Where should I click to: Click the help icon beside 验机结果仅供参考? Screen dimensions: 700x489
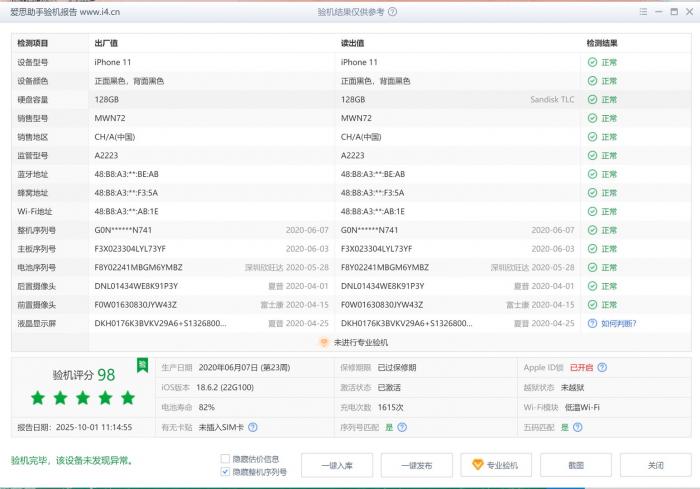coord(392,12)
